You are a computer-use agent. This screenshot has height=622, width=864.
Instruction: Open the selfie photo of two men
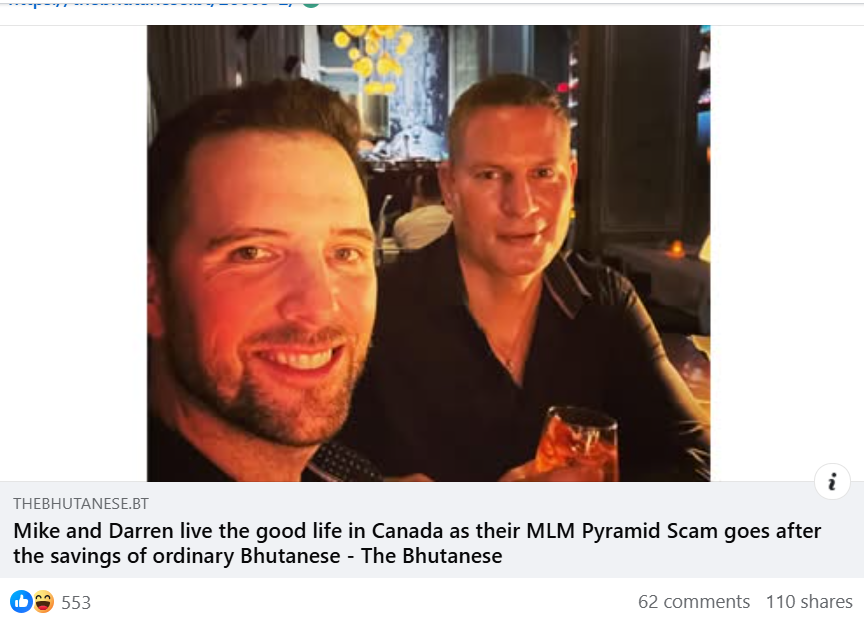pyautogui.click(x=428, y=253)
